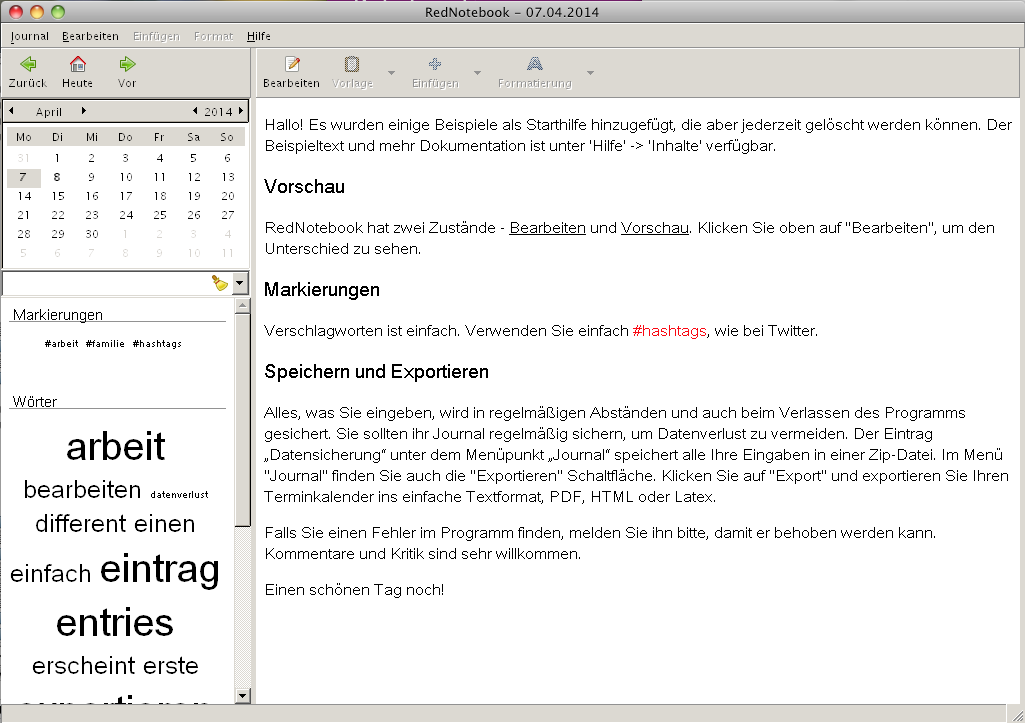Open the Einfügen menu in menu bar
The height and width of the screenshot is (723, 1025).
[x=156, y=37]
